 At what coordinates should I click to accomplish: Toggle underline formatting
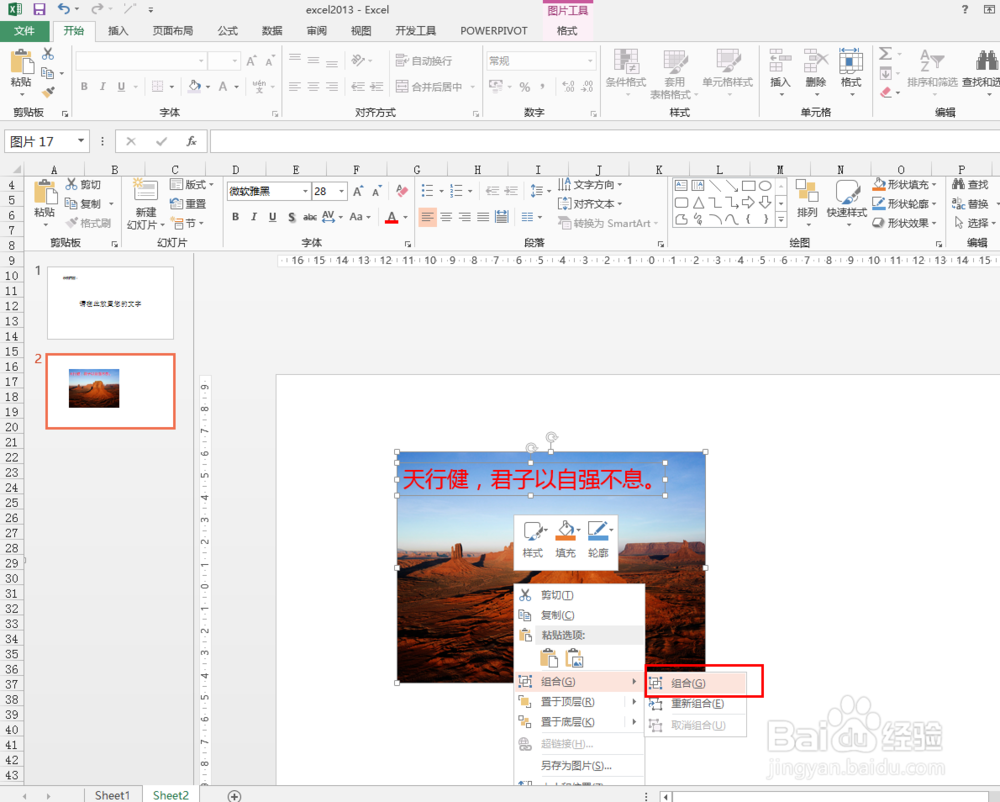tap(270, 216)
